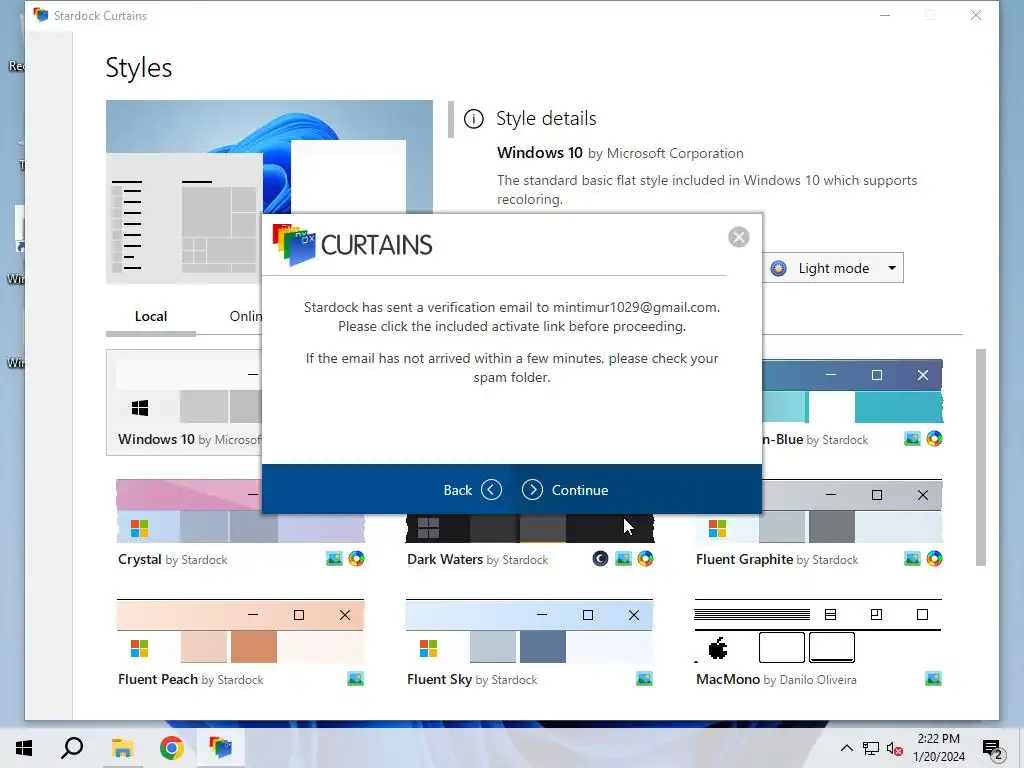Image resolution: width=1024 pixels, height=768 pixels.
Task: Click Crystal style's color wheel icon
Action: pos(357,558)
